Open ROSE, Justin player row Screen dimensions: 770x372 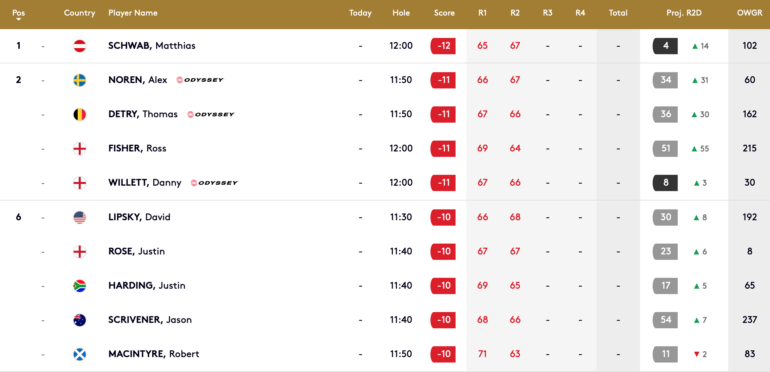[385, 252]
